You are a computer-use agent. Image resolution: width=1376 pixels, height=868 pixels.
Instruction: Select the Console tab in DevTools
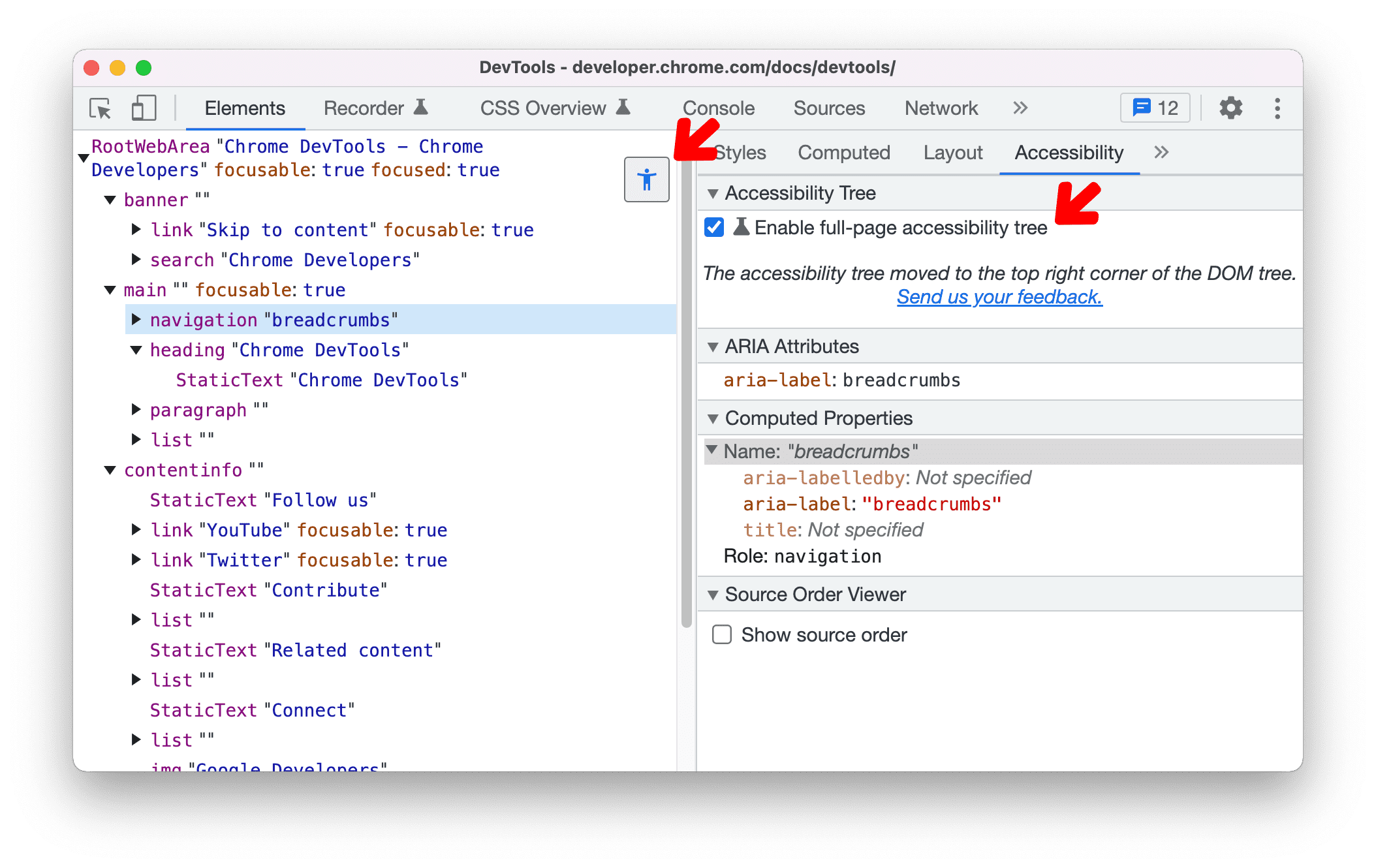click(718, 108)
